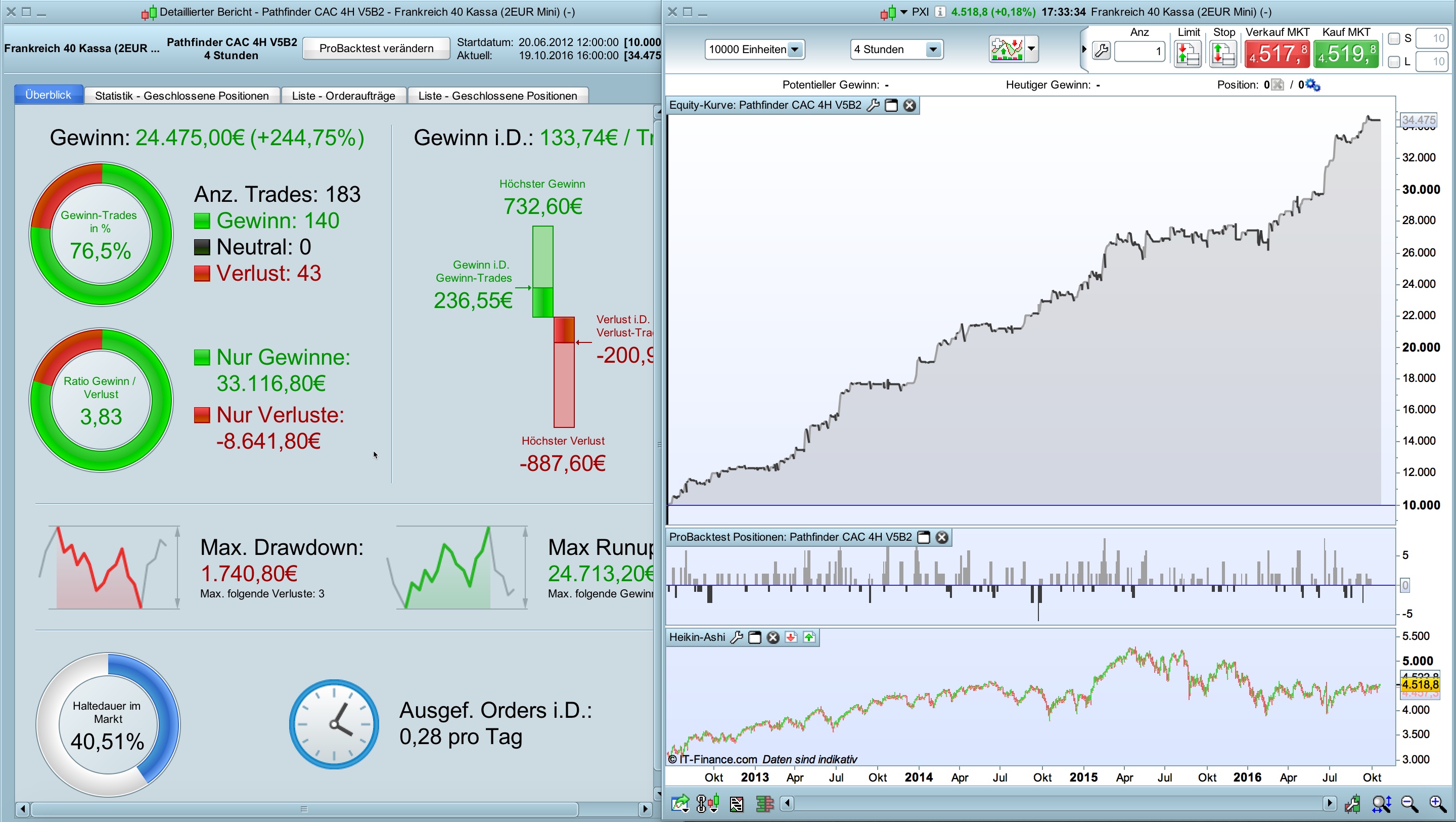Expand the indicator button dropdown arrow
This screenshot has height=822, width=1456.
click(x=1031, y=49)
